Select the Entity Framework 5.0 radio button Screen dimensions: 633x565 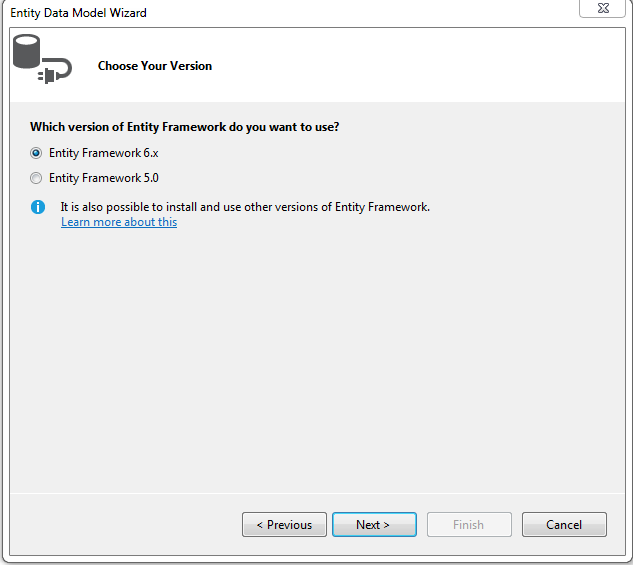(x=36, y=178)
